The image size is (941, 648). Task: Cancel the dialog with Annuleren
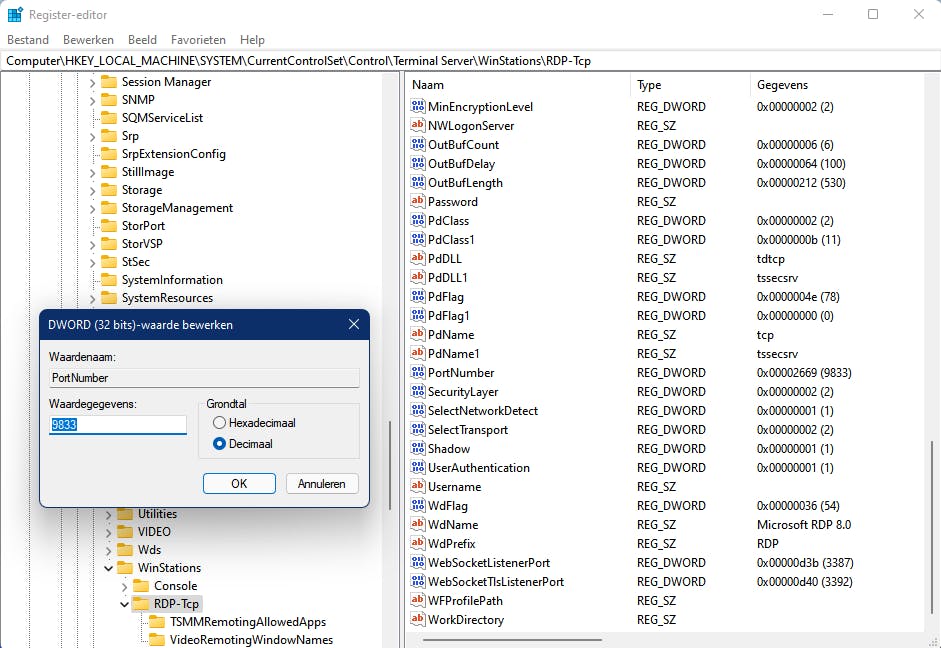[322, 484]
